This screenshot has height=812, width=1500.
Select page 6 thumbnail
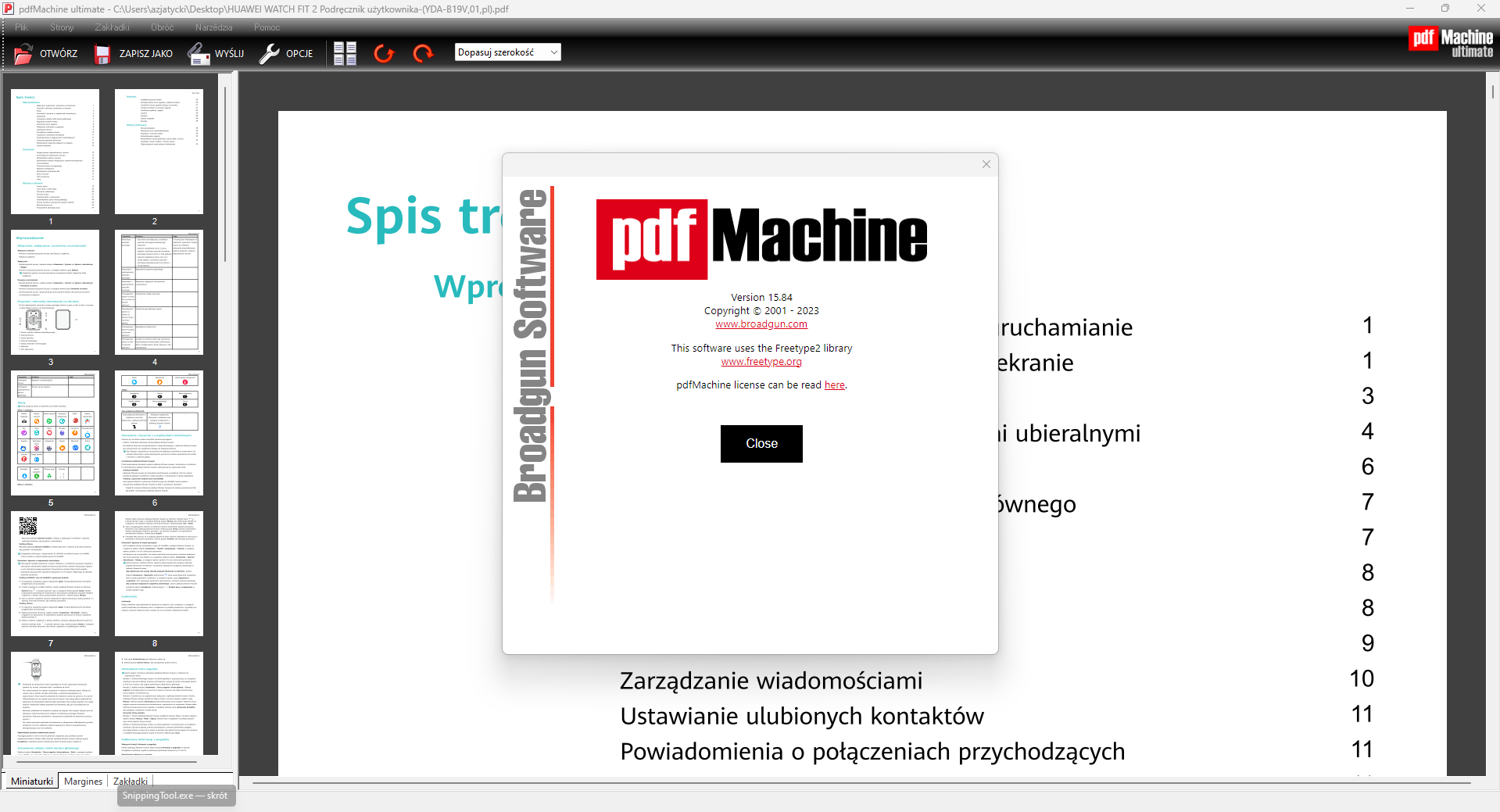(x=159, y=433)
